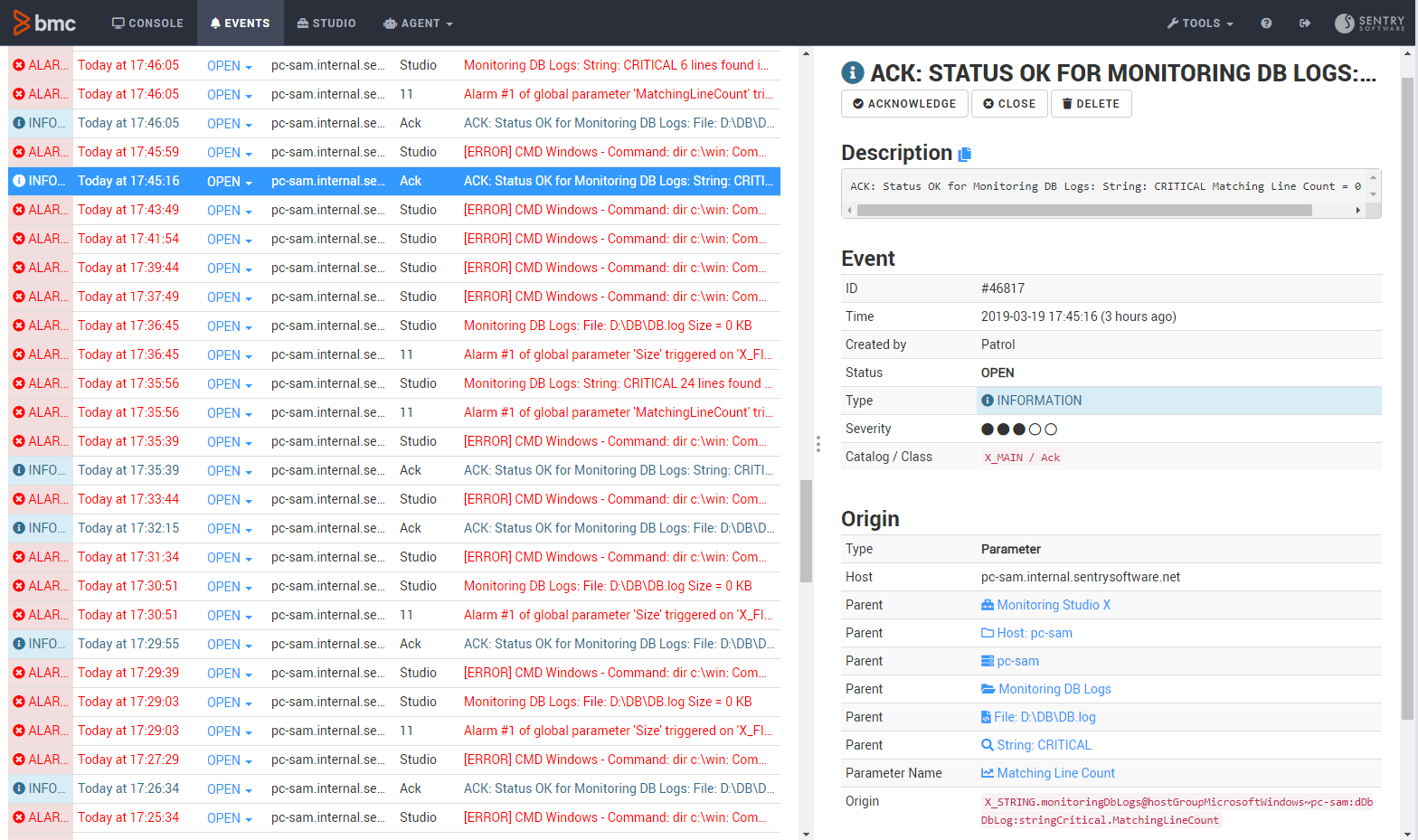Click the alarm icon on 17:46:05 Studio row
This screenshot has width=1418, height=840.
click(19, 65)
